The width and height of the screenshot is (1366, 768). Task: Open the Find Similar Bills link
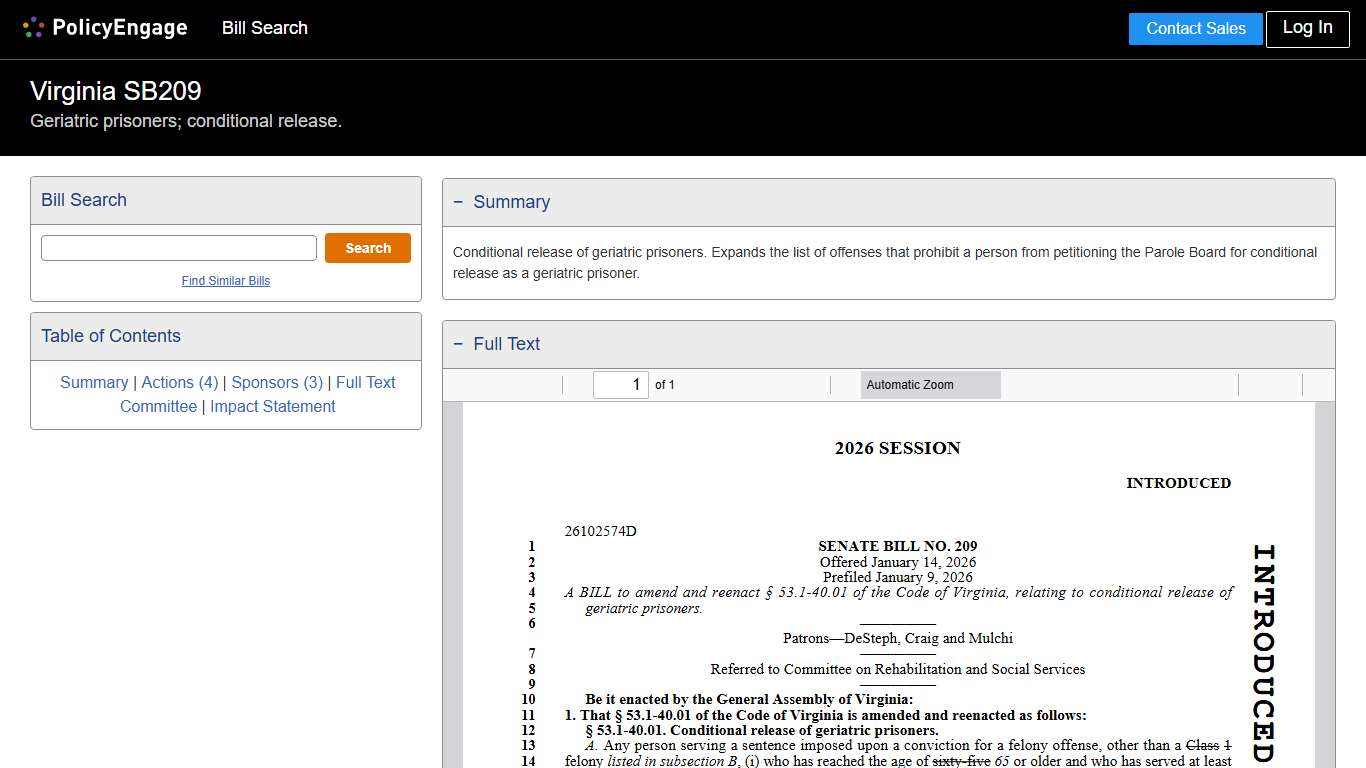tap(226, 281)
